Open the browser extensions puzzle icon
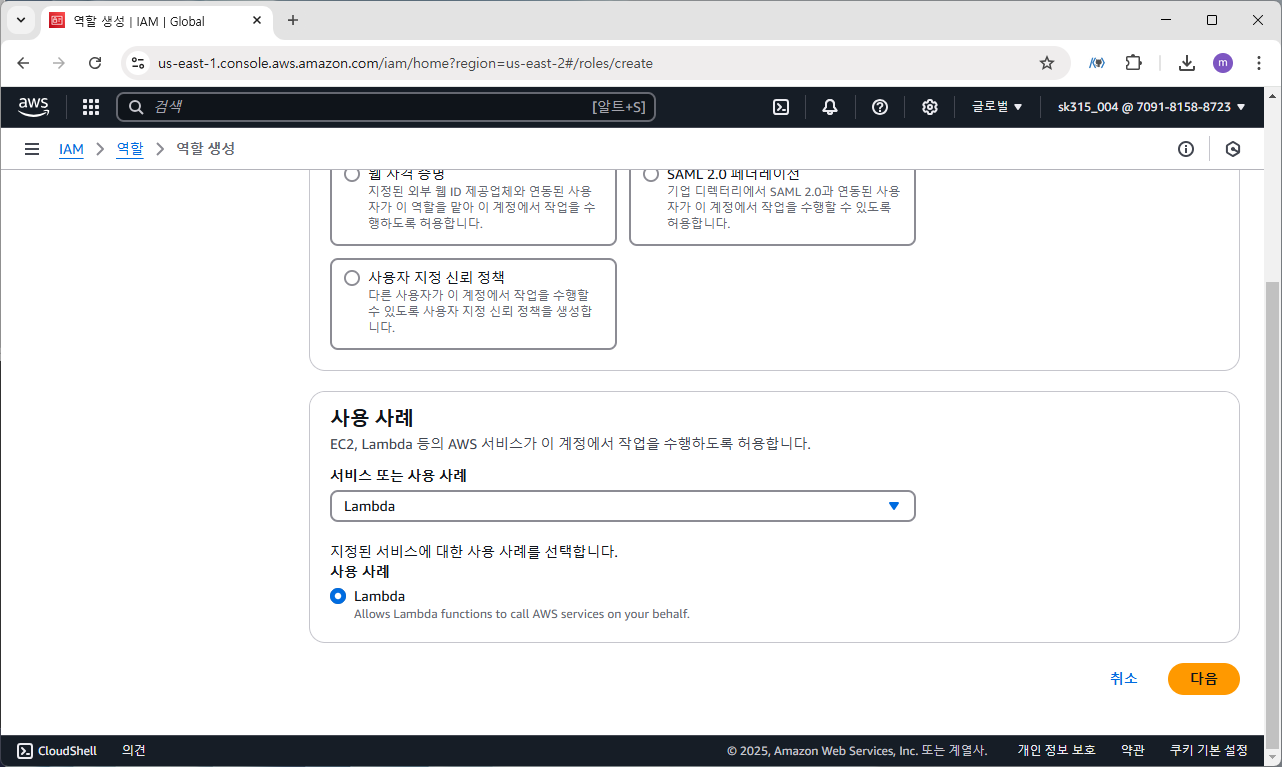 [1133, 63]
